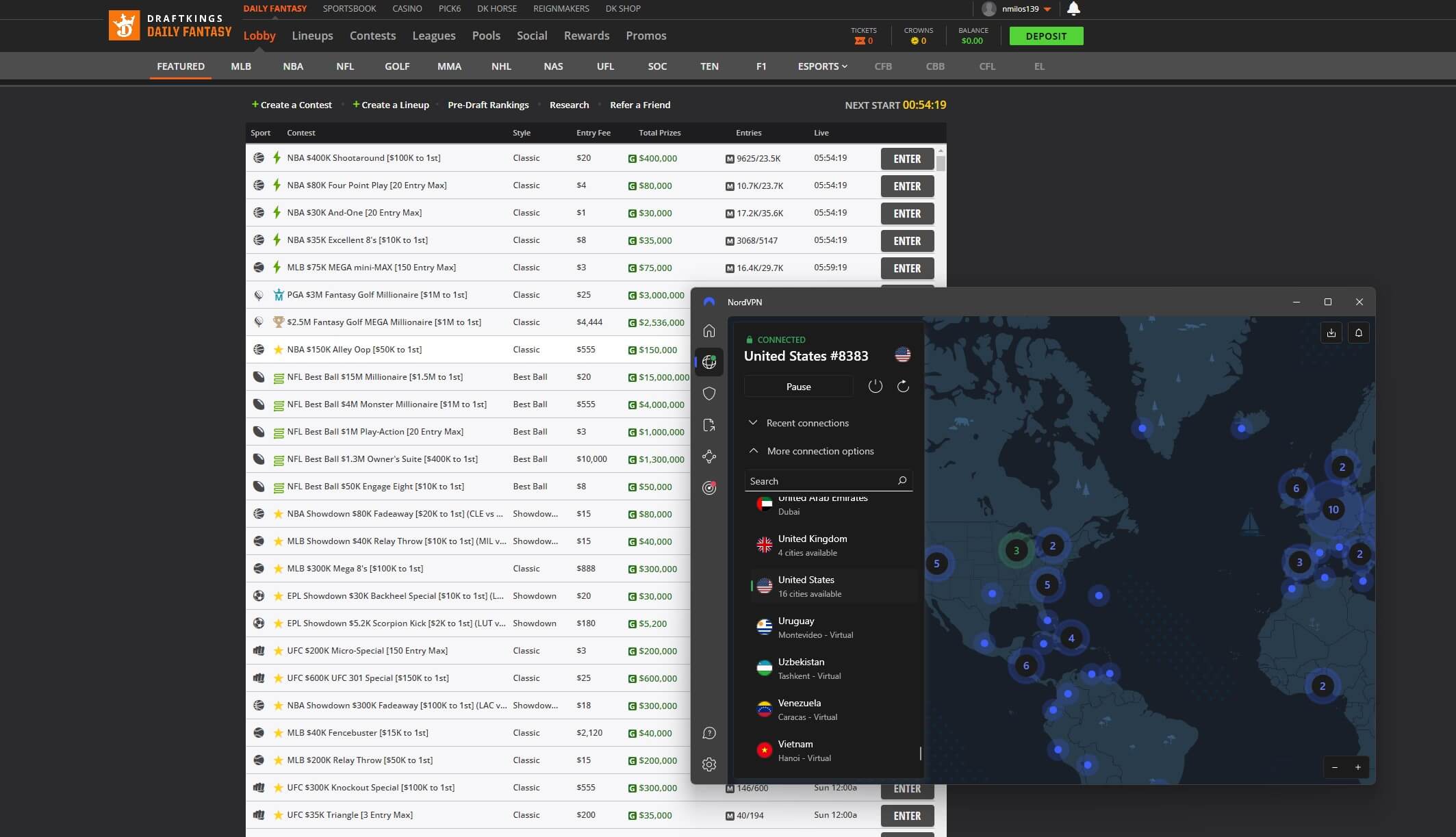Image resolution: width=1456 pixels, height=837 pixels.
Task: Open the Lineups menu
Action: [312, 36]
